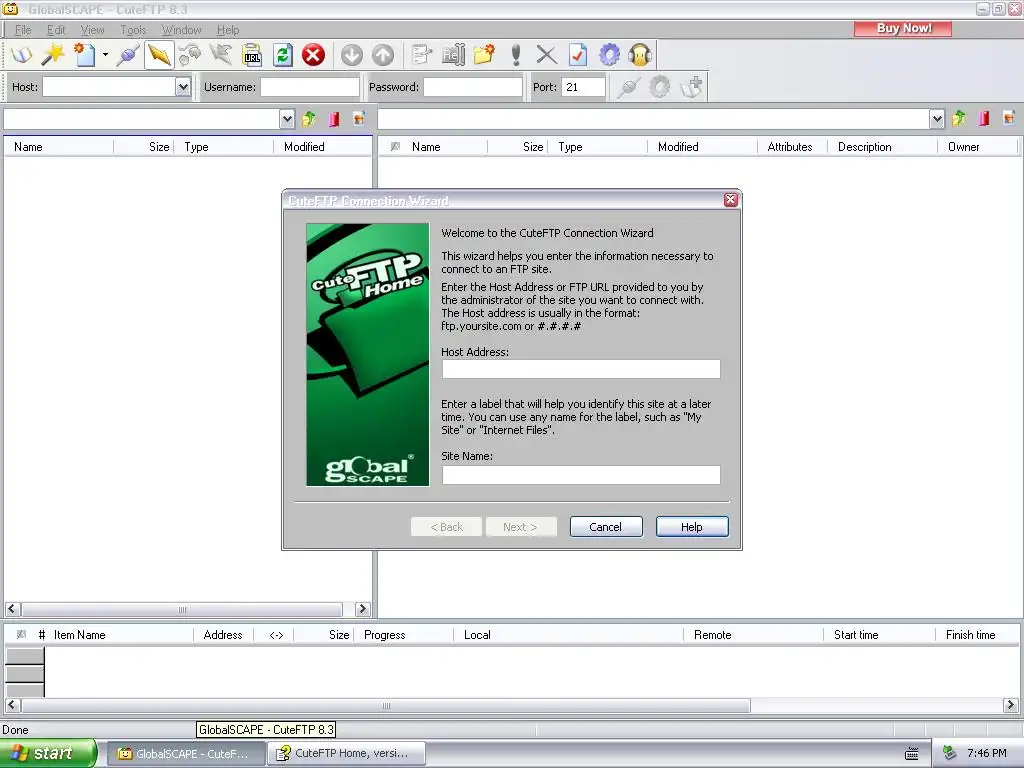Expand the Host dropdown
This screenshot has height=768, width=1024.
(x=183, y=87)
